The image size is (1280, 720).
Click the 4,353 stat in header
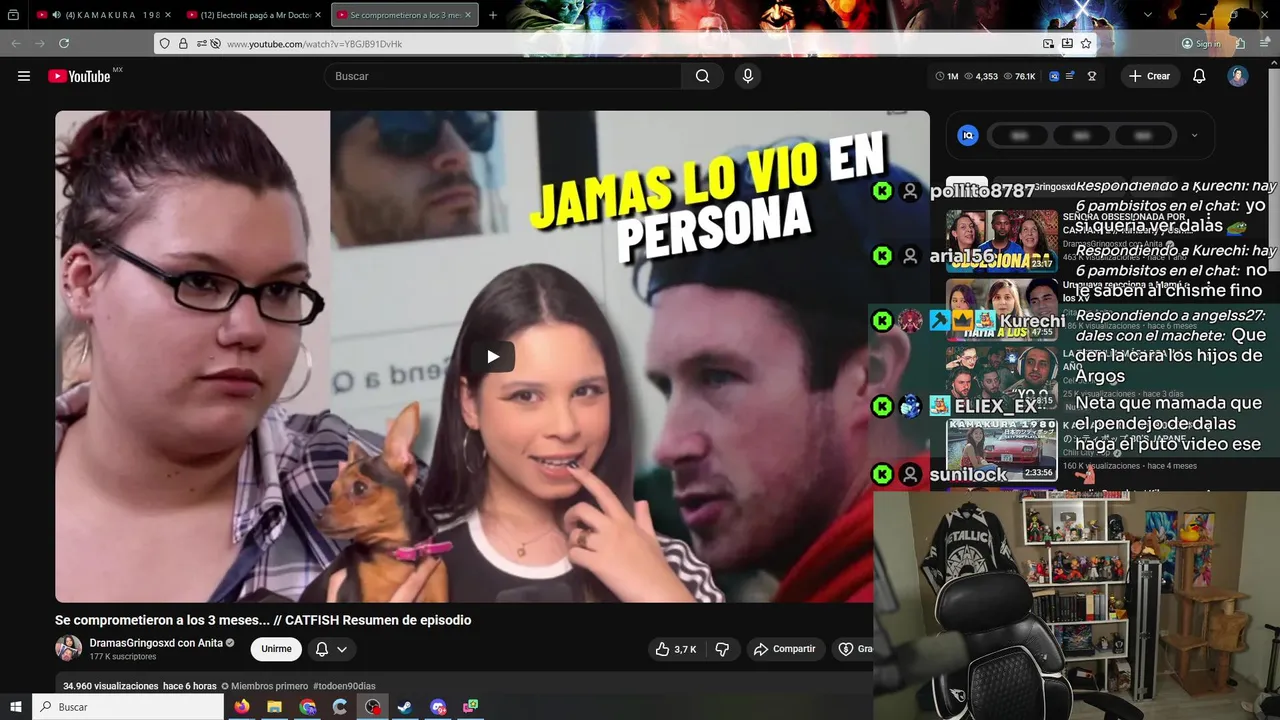pos(981,76)
